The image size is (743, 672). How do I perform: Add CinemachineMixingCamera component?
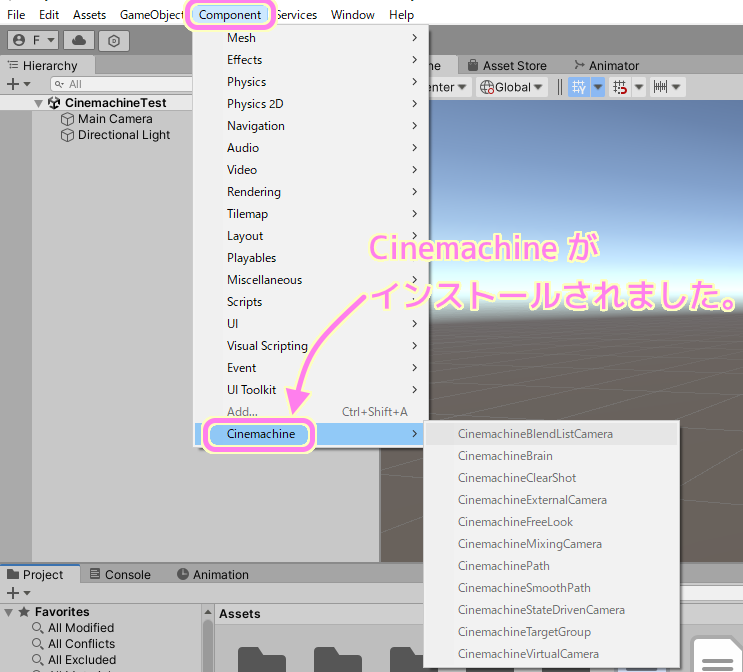[x=552, y=544]
